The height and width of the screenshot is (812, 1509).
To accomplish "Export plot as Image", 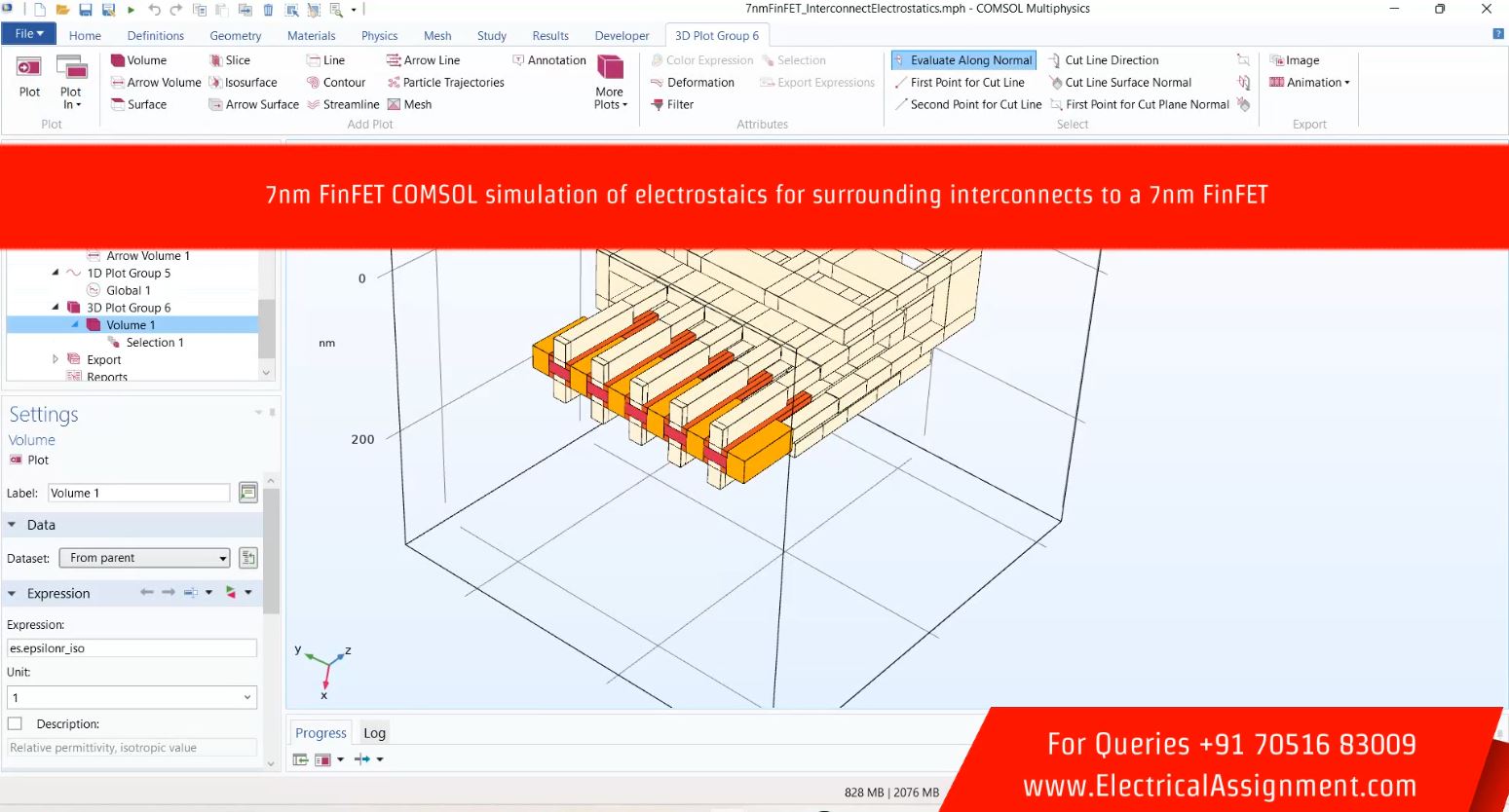I will [x=1294, y=60].
